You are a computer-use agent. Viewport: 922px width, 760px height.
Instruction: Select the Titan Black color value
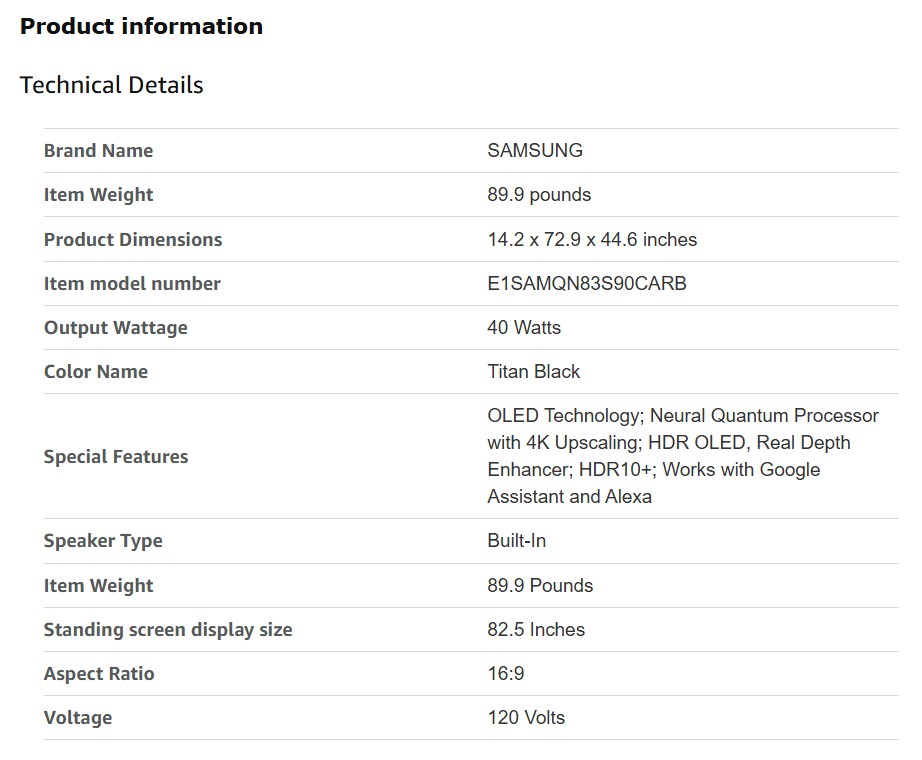(x=533, y=372)
